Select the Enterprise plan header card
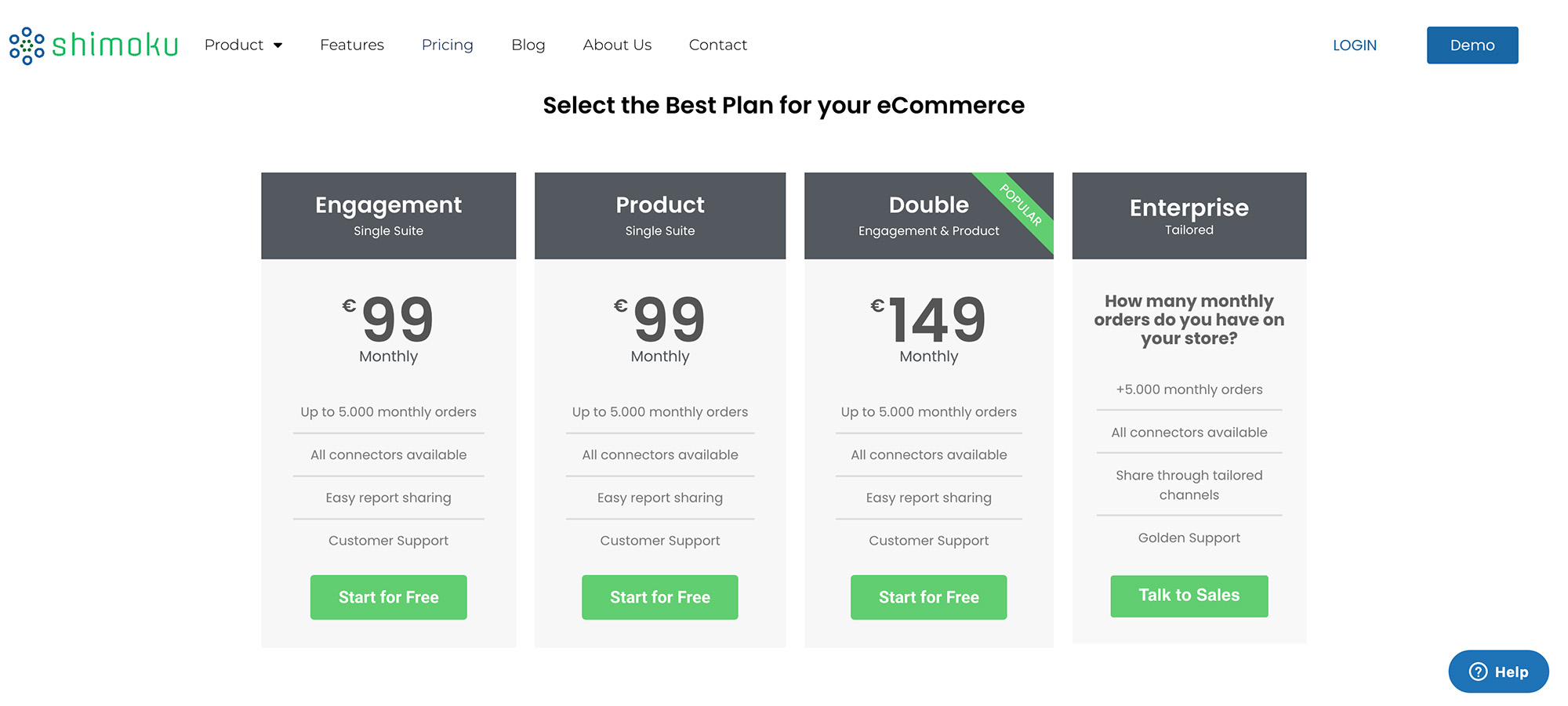This screenshot has width=1568, height=706. tap(1189, 215)
